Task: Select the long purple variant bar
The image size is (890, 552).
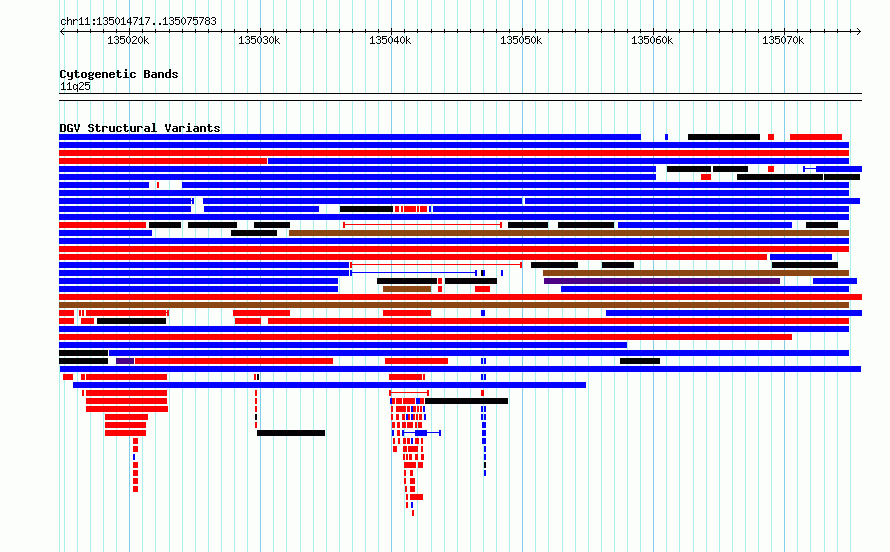Action: [662, 281]
